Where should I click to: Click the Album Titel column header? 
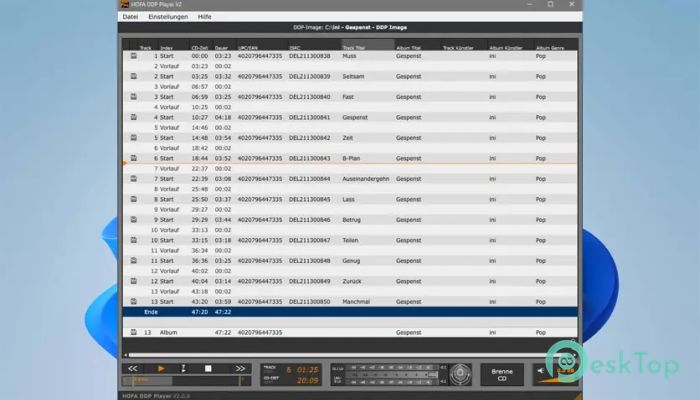tap(408, 47)
